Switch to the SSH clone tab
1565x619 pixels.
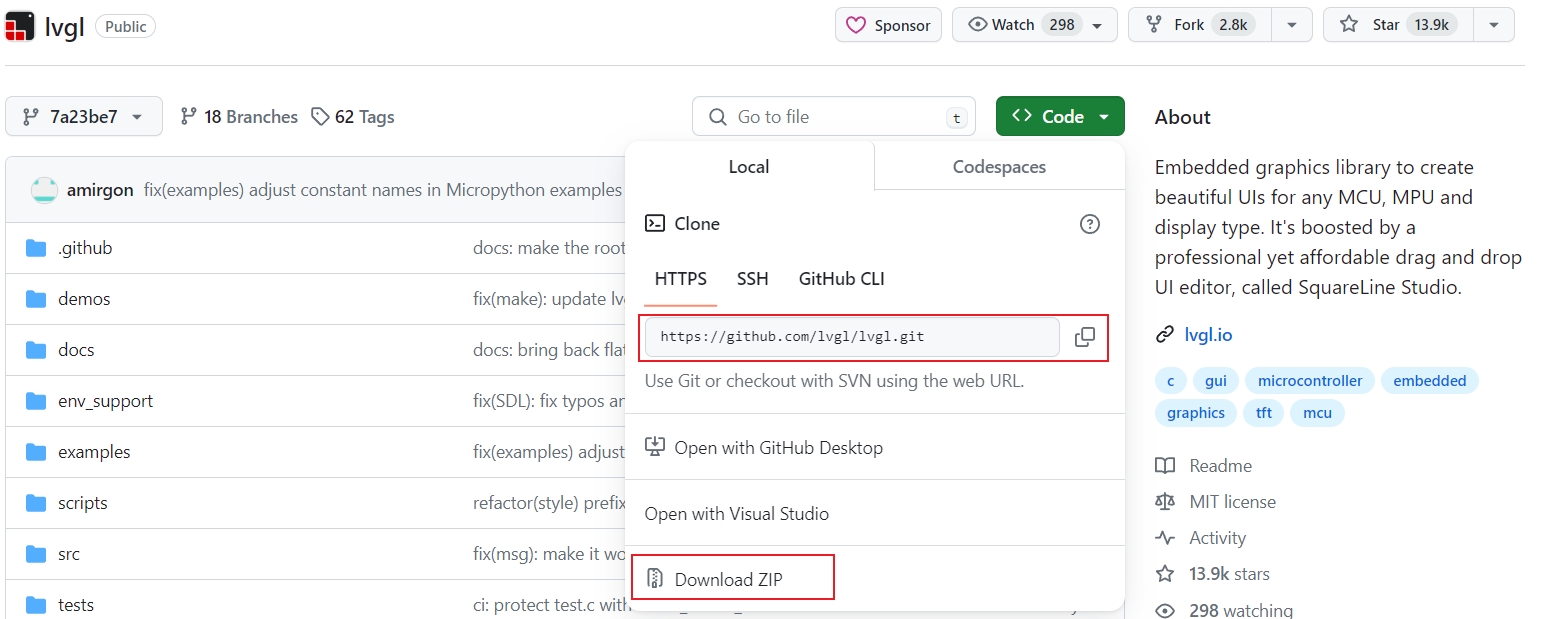coord(752,279)
